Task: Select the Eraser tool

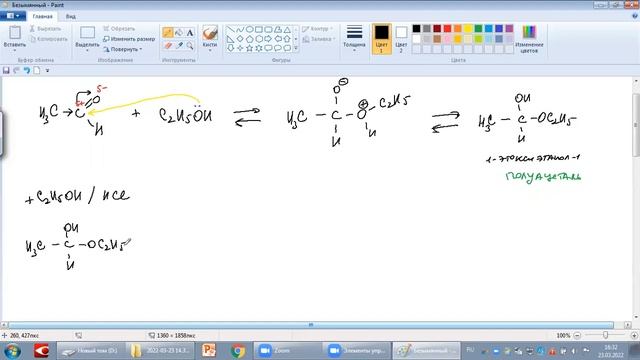Action: coord(168,46)
